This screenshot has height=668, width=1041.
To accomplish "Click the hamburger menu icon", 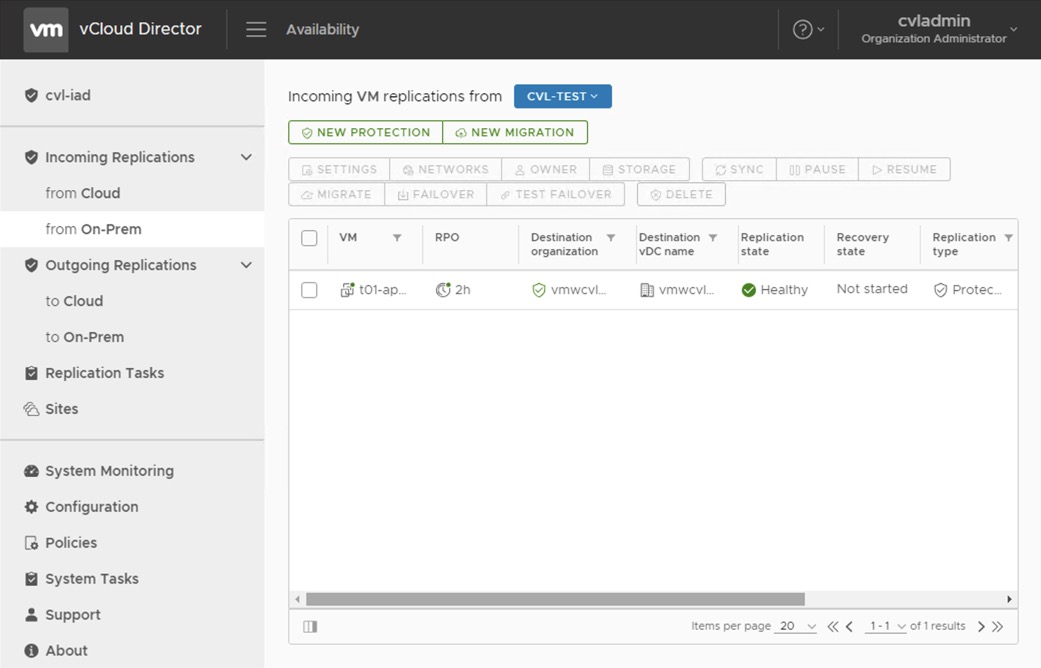I will [x=256, y=30].
